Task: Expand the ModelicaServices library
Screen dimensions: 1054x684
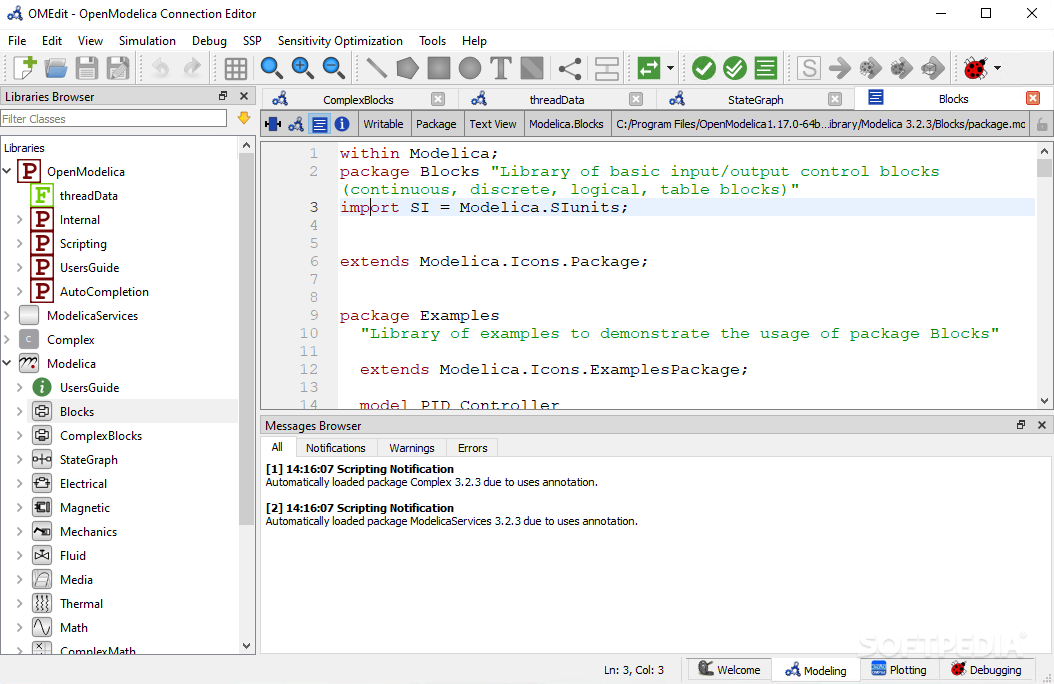Action: 7,316
